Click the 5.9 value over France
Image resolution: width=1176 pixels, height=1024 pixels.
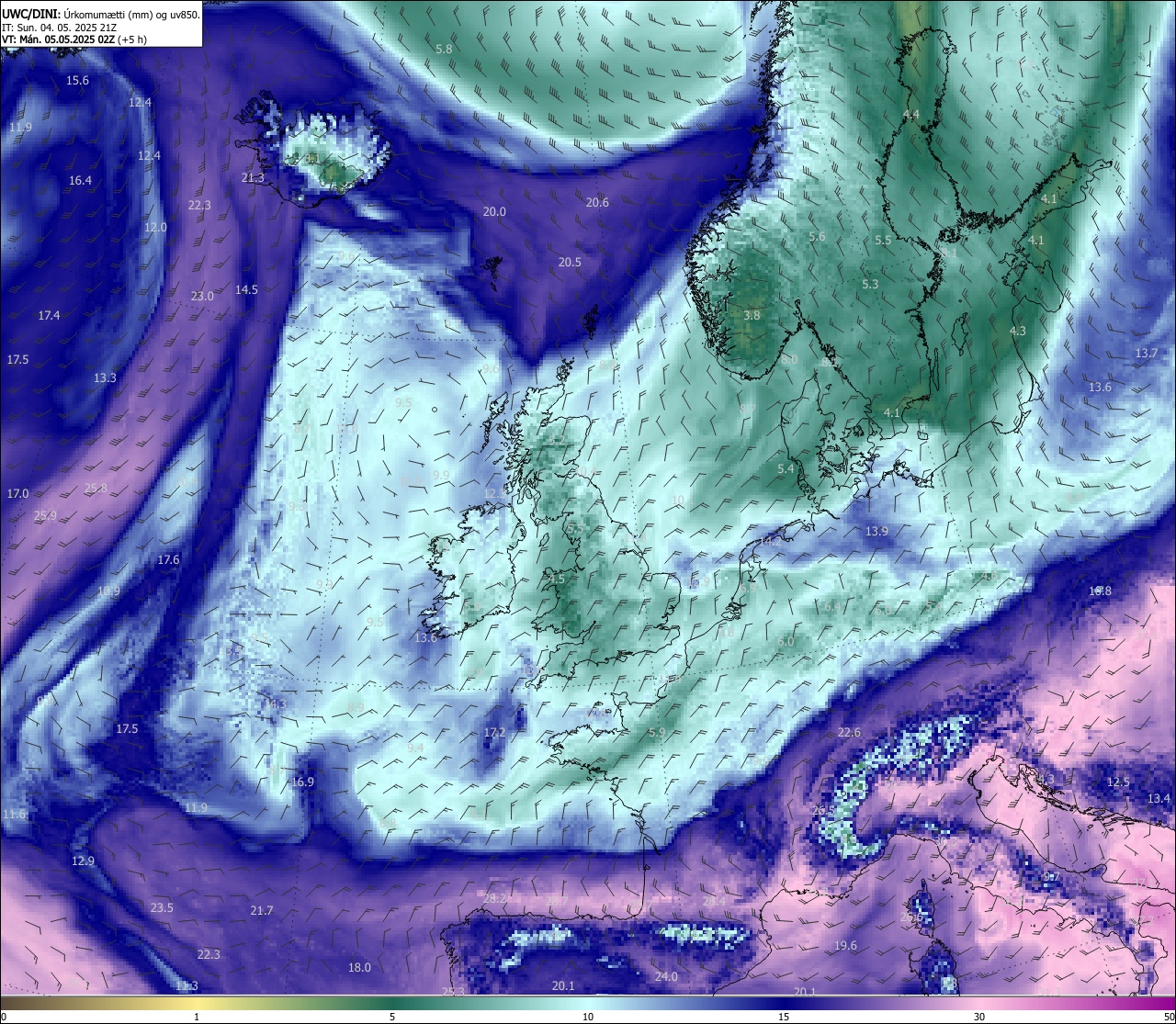click(656, 733)
